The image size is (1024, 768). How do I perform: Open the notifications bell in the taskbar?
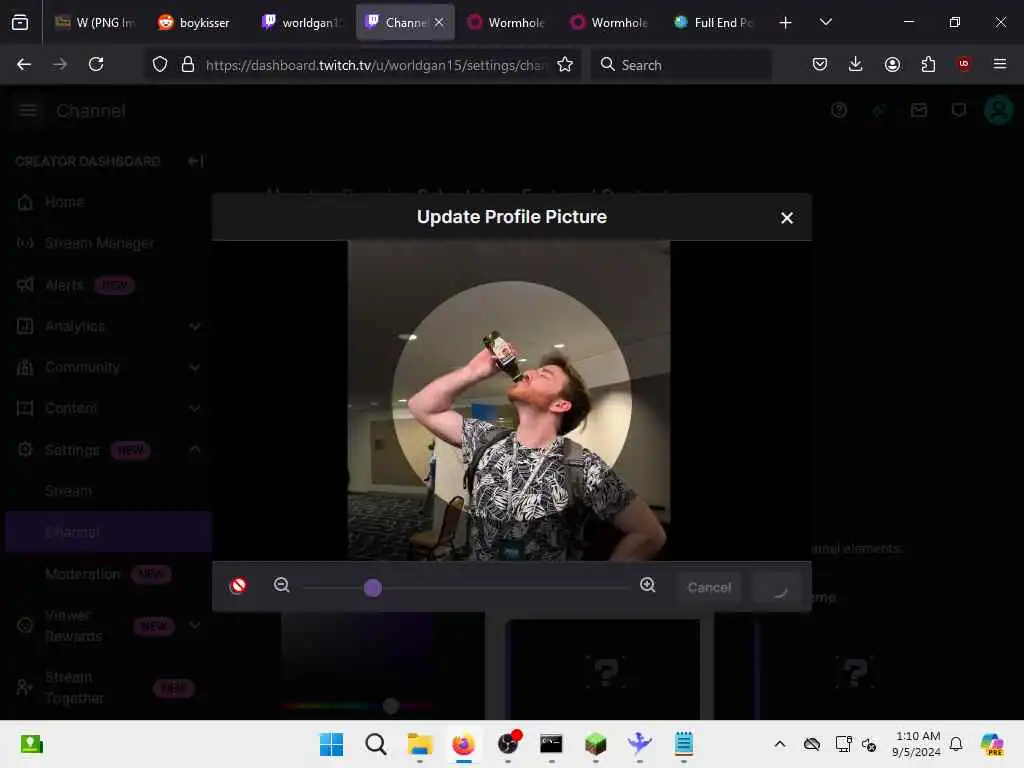[955, 744]
